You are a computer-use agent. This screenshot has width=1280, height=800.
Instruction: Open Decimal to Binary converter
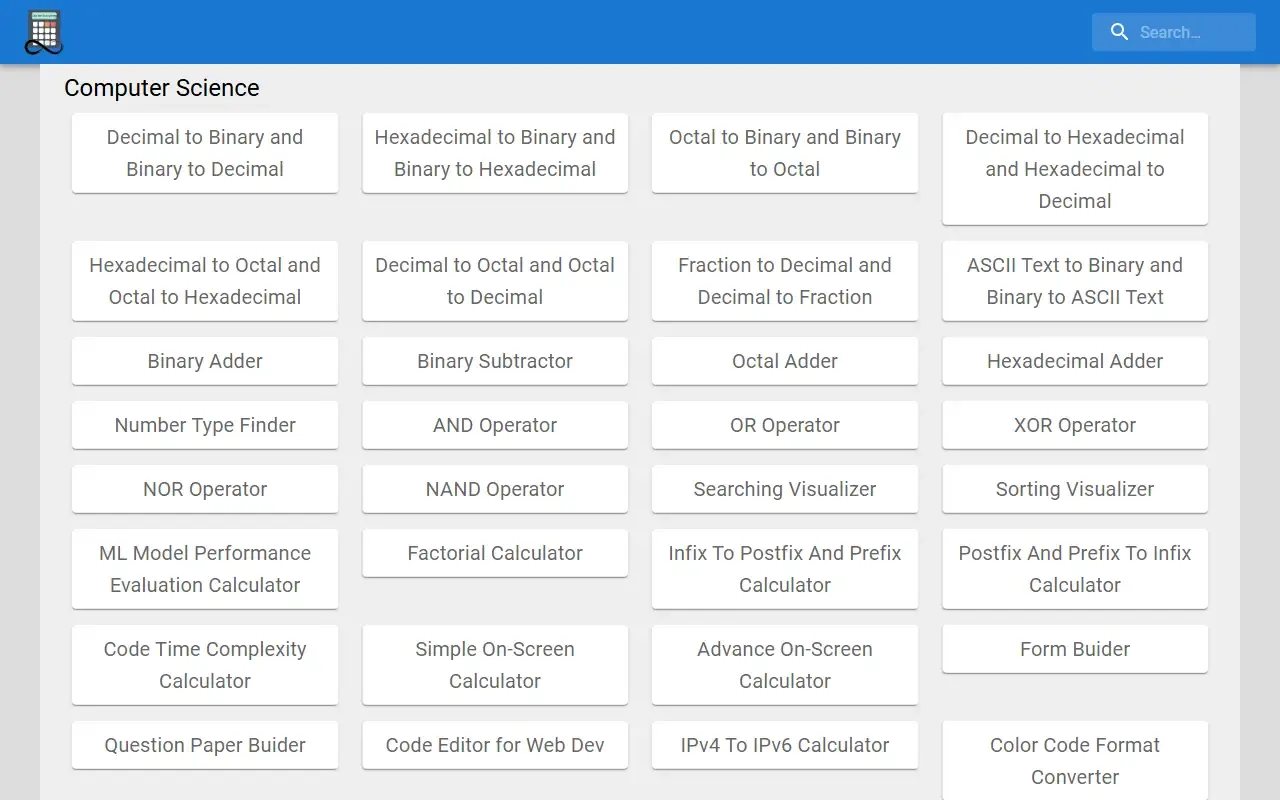coord(205,153)
